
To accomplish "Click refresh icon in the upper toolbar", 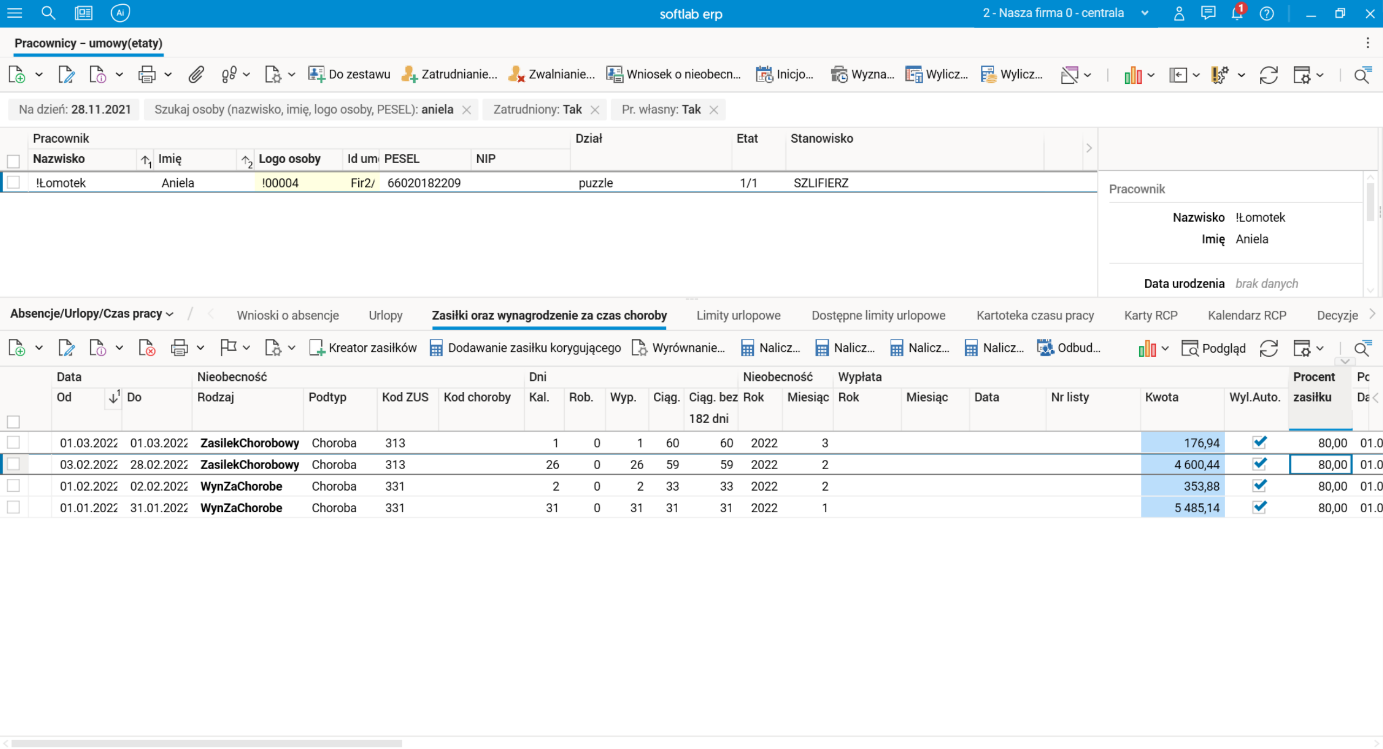I will click(x=1268, y=75).
